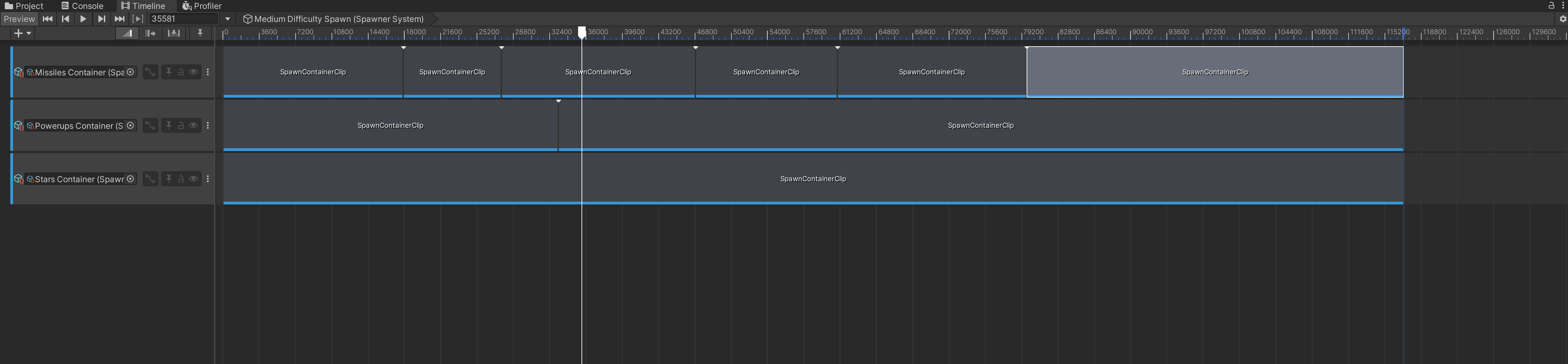
Task: Switch to the Console tab
Action: (x=83, y=6)
